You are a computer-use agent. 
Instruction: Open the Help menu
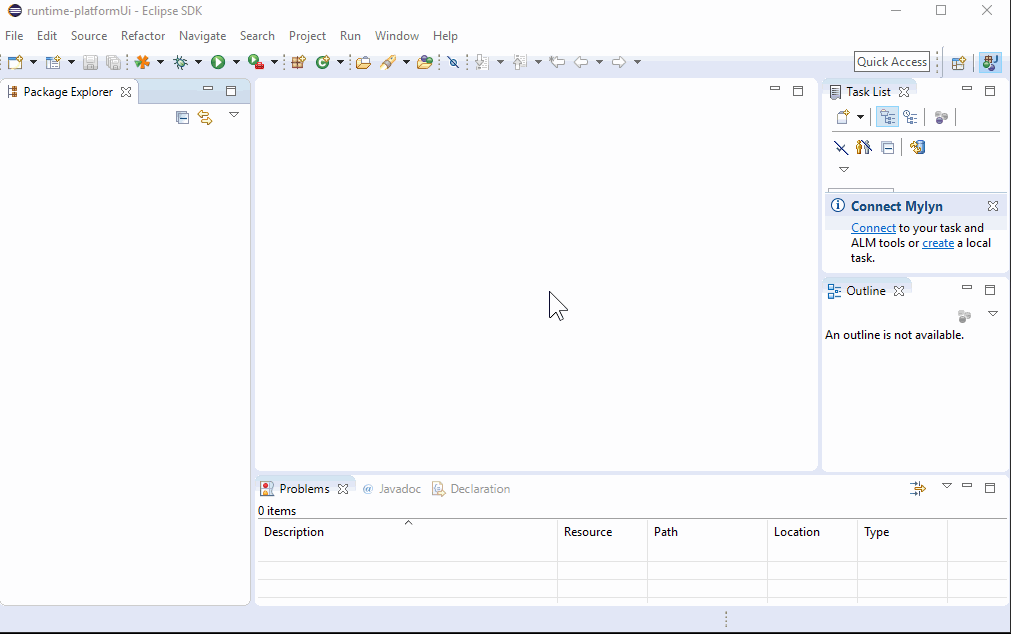pos(445,36)
